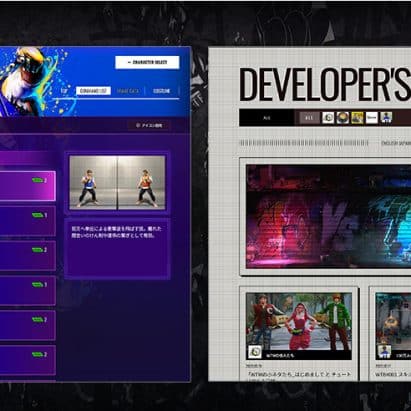This screenshot has height=411, width=411.
Task: Select the black All tab in Developer's panel
Action: pyautogui.click(x=266, y=118)
